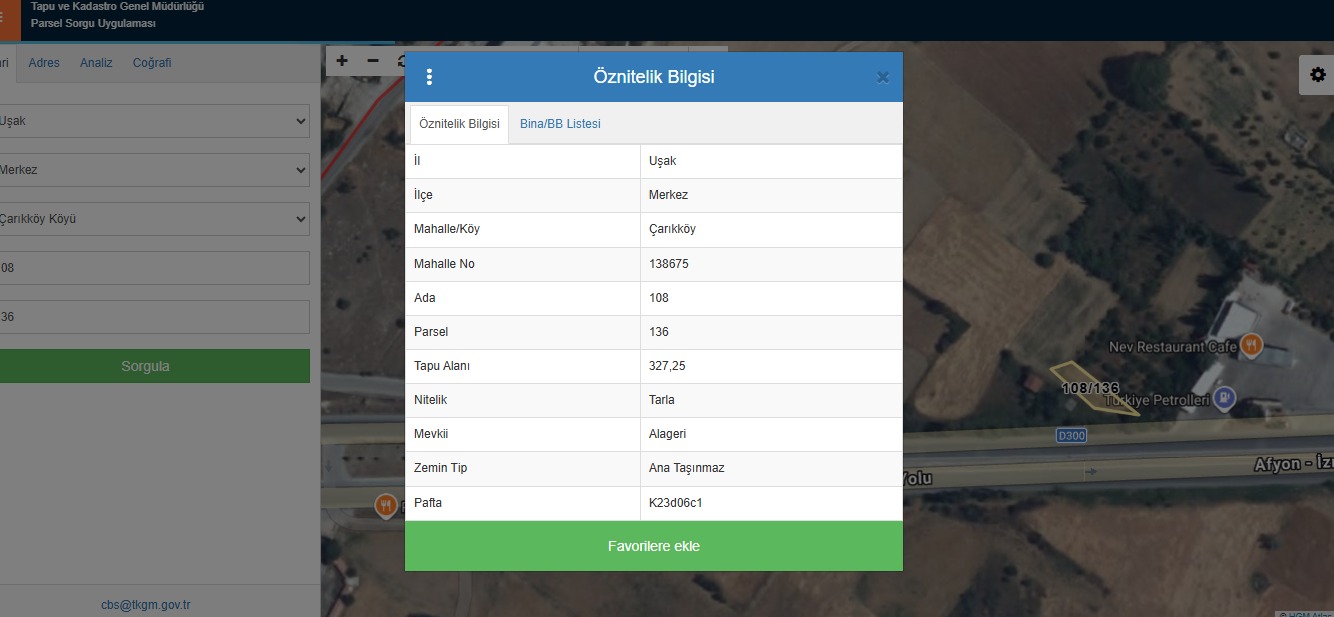Image resolution: width=1334 pixels, height=617 pixels.
Task: Zoom out the map with minus
Action: pos(373,60)
